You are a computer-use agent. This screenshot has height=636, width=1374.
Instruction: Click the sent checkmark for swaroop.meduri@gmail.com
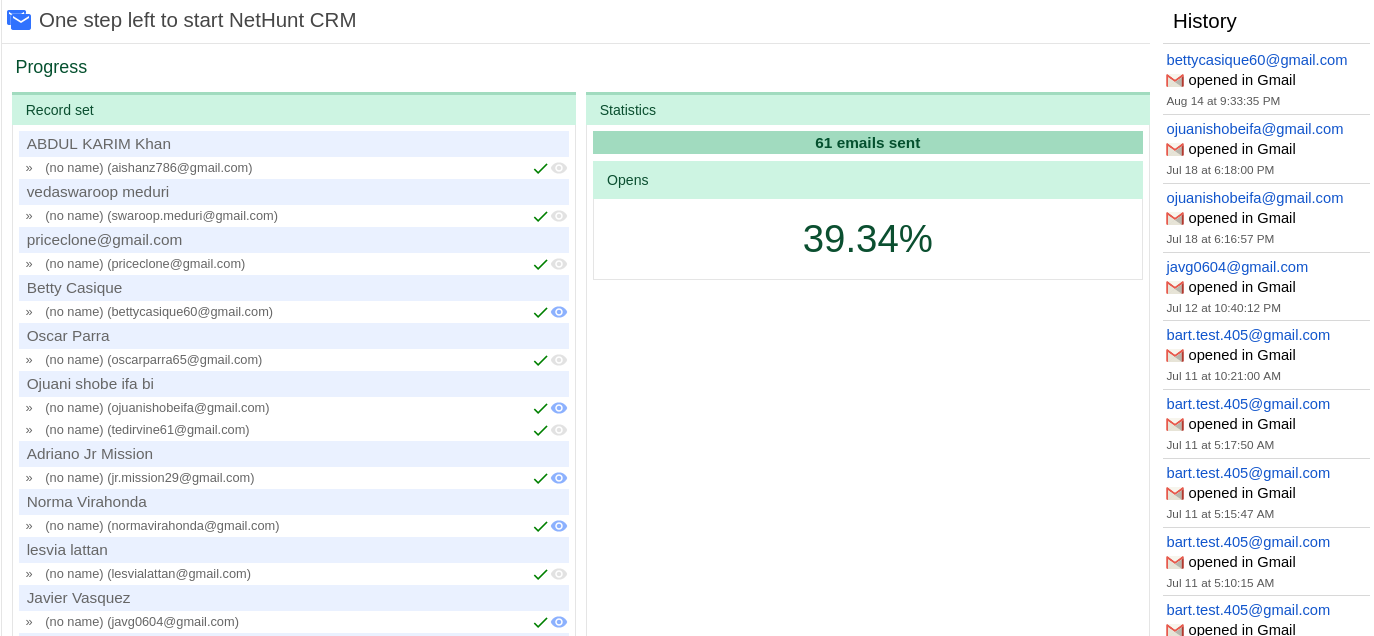(x=540, y=216)
